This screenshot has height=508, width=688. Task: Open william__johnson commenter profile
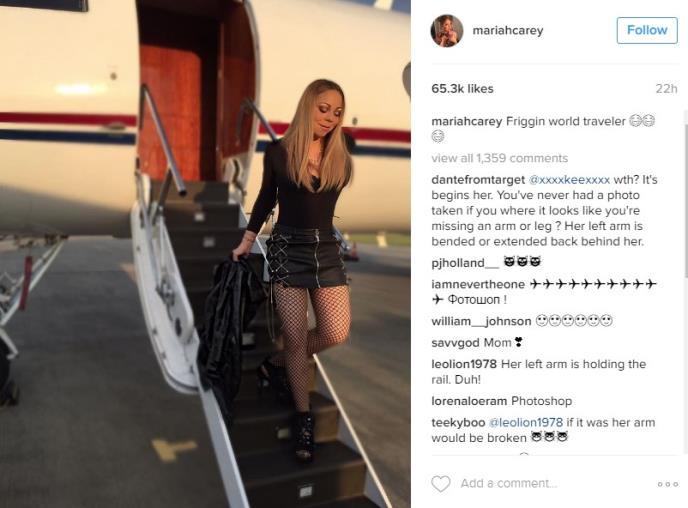(x=481, y=321)
